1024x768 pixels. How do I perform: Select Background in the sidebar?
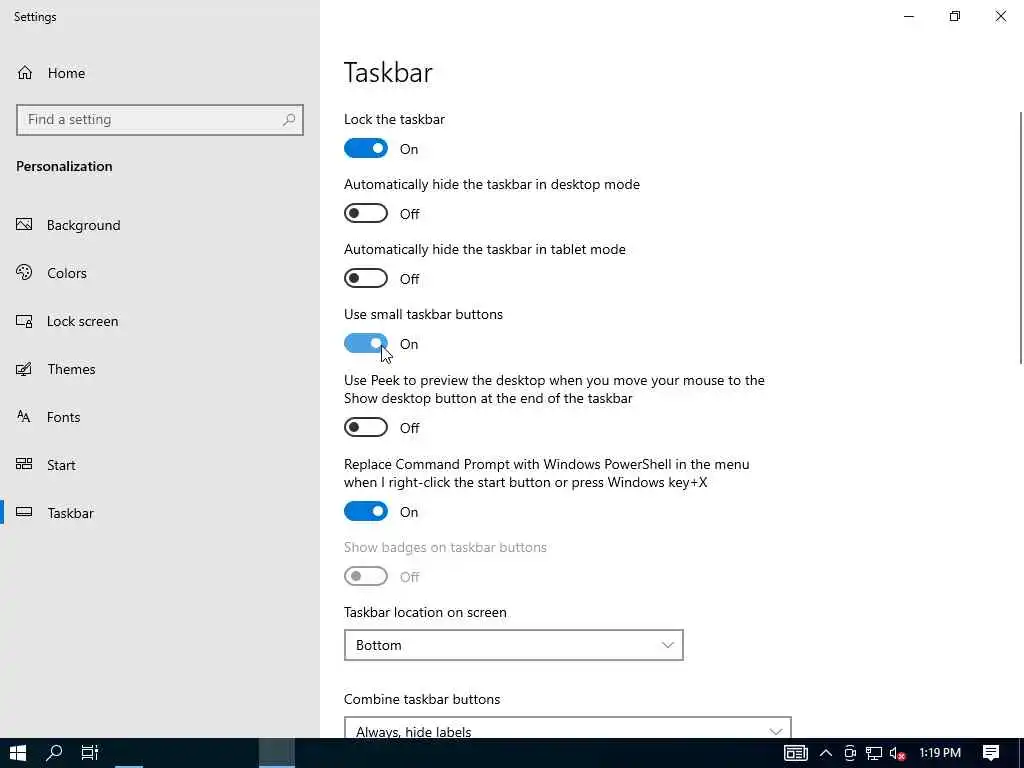[x=159, y=225]
